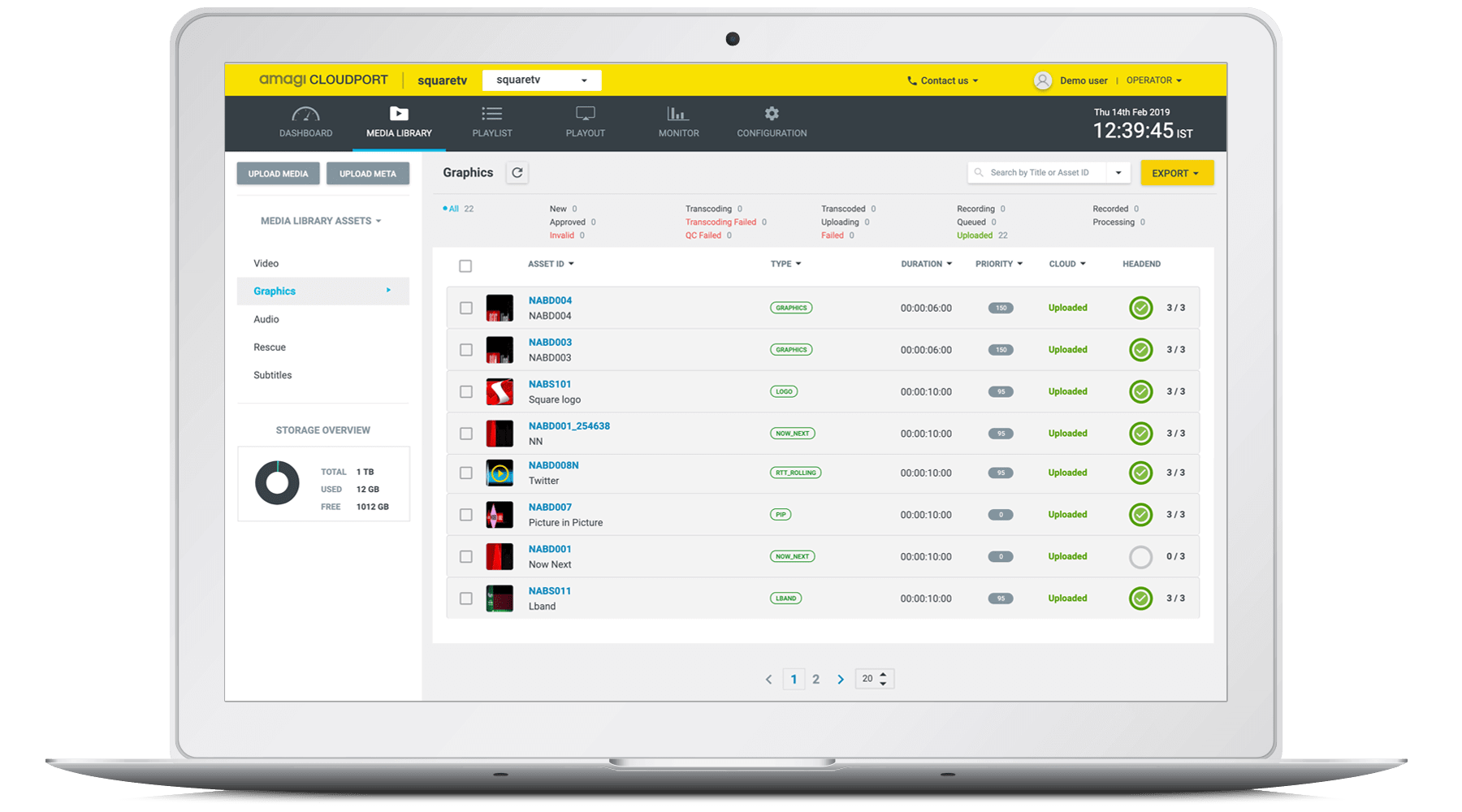Refresh the Graphics asset list
The height and width of the screenshot is (812, 1462).
click(517, 172)
